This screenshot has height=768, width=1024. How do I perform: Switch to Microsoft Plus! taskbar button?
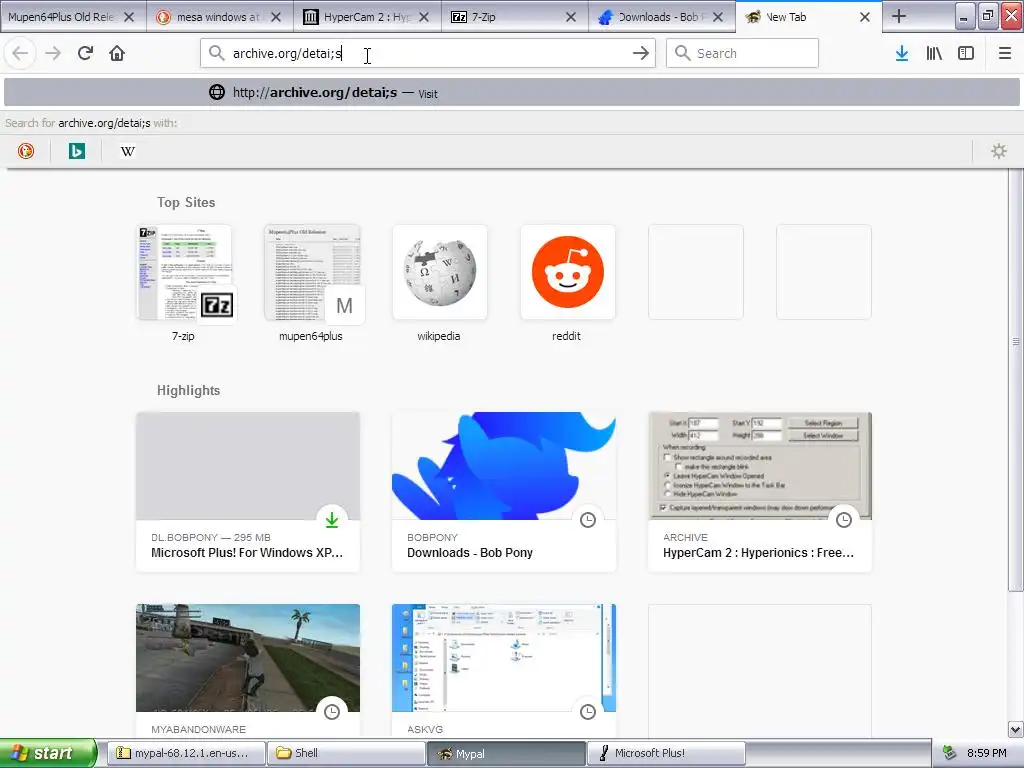point(666,753)
